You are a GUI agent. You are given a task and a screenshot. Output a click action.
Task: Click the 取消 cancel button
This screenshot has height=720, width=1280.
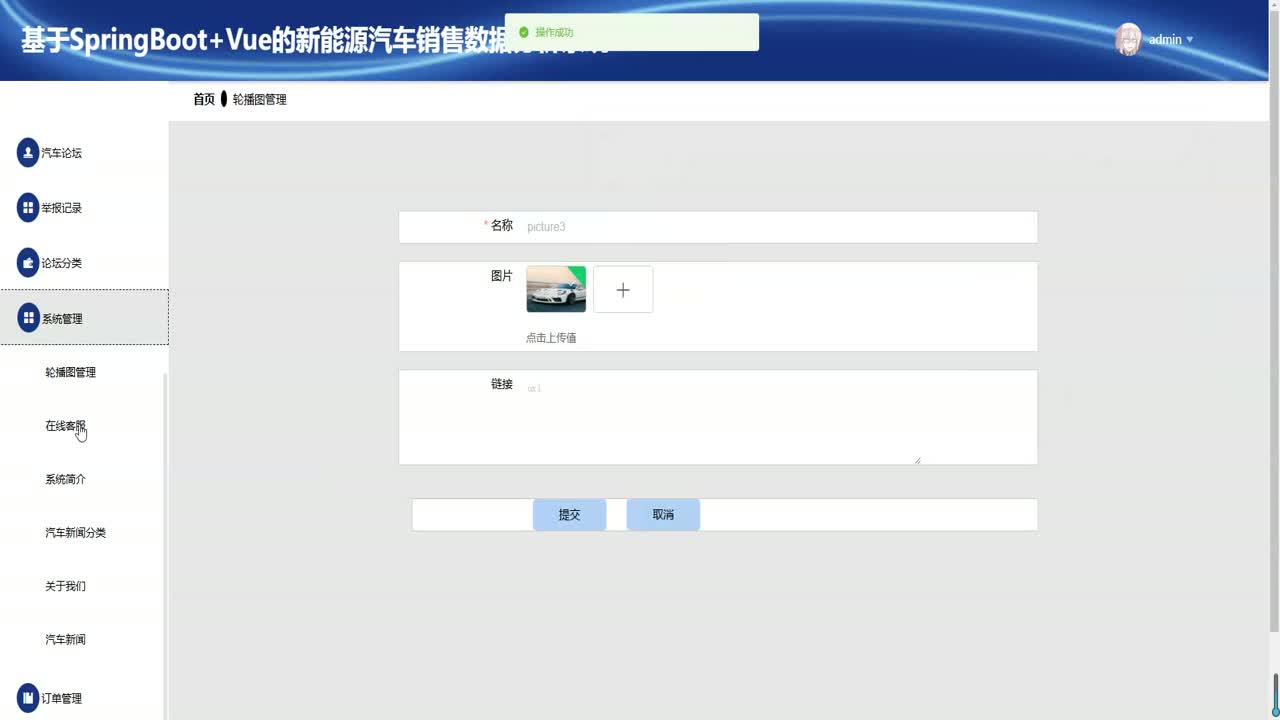click(x=663, y=515)
